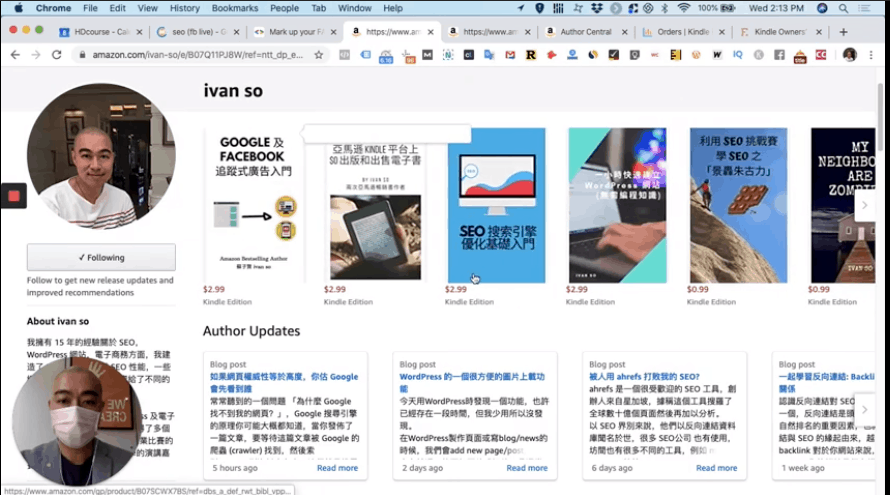Image resolution: width=890 pixels, height=495 pixels.
Task: Open the Notification Center icon
Action: tap(864, 8)
